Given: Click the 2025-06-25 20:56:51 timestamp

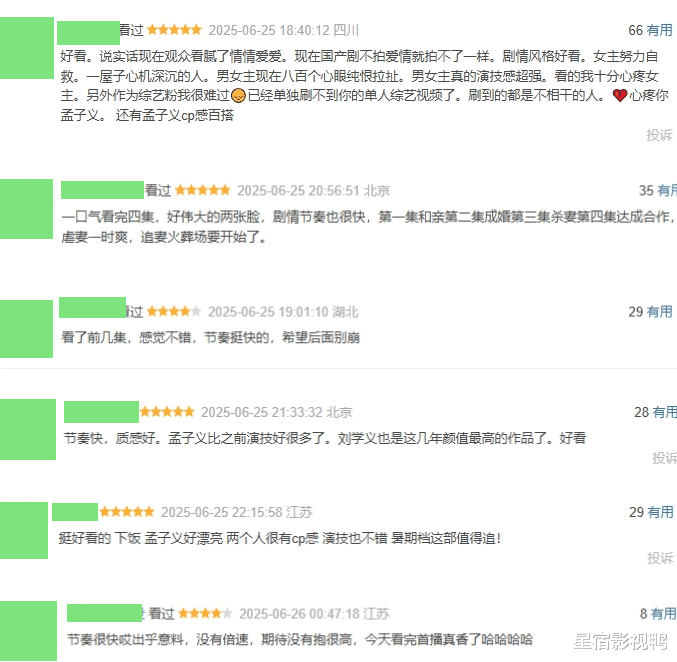Looking at the screenshot, I should [x=298, y=190].
